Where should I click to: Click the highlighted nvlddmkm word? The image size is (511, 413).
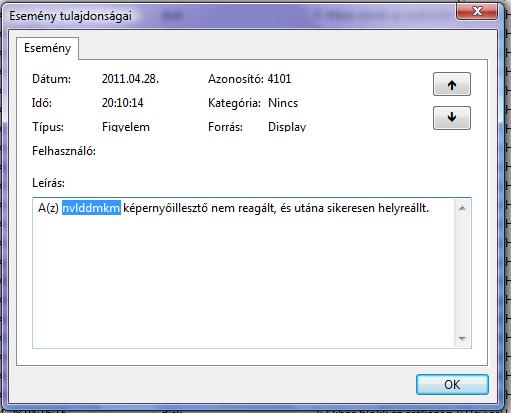pos(91,208)
